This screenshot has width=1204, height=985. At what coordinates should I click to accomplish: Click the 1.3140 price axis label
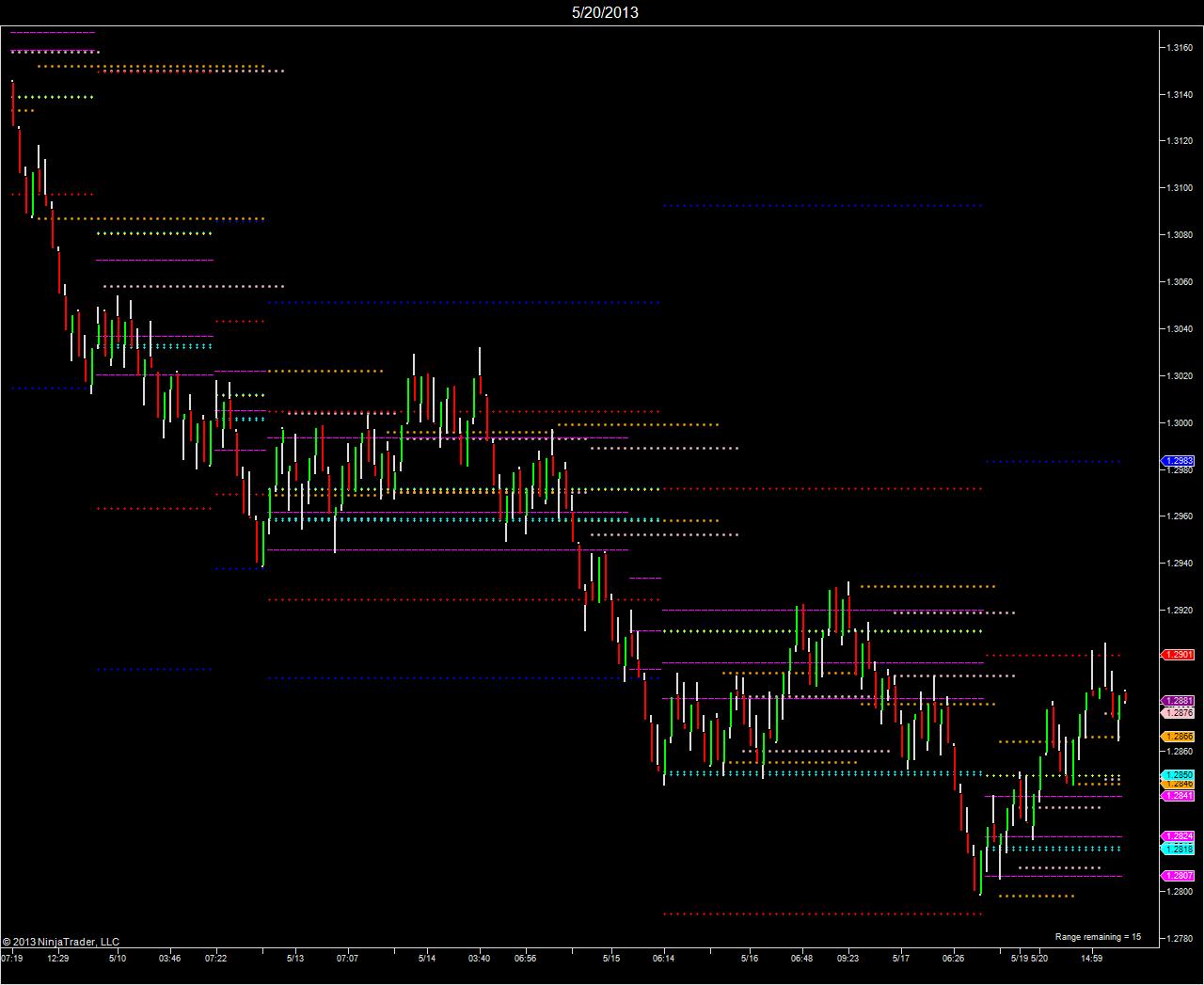tap(1180, 94)
